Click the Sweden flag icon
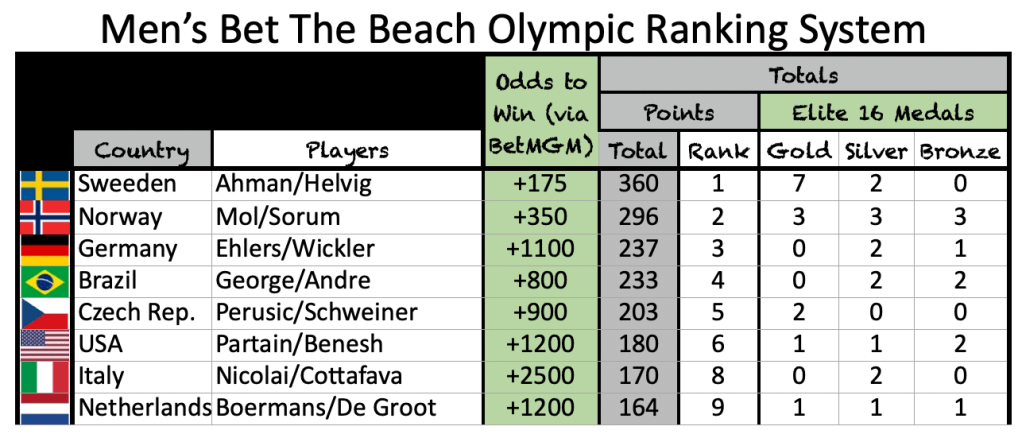1022x434 pixels. point(45,186)
